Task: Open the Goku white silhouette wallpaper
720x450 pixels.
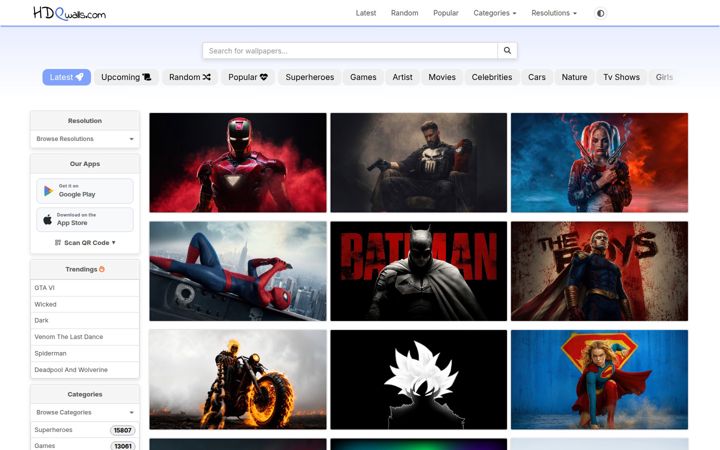Action: [419, 379]
